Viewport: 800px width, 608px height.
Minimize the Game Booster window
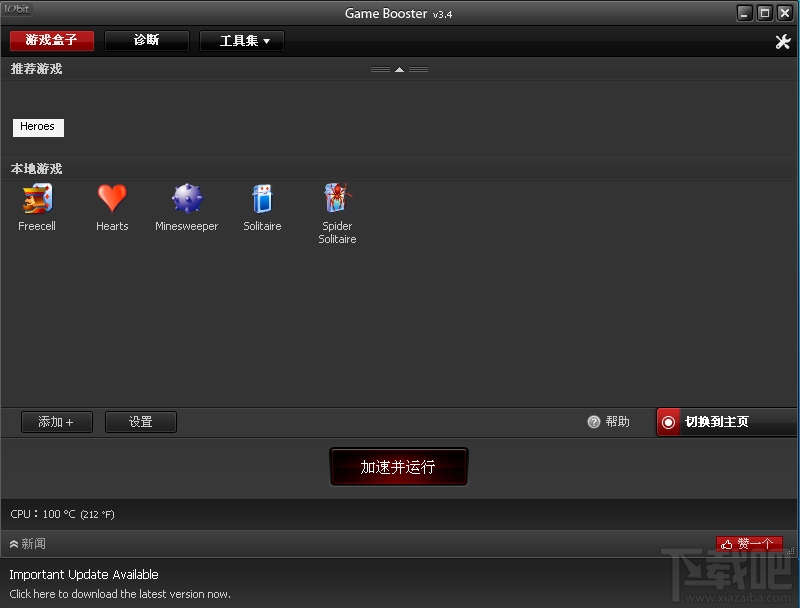coord(744,13)
